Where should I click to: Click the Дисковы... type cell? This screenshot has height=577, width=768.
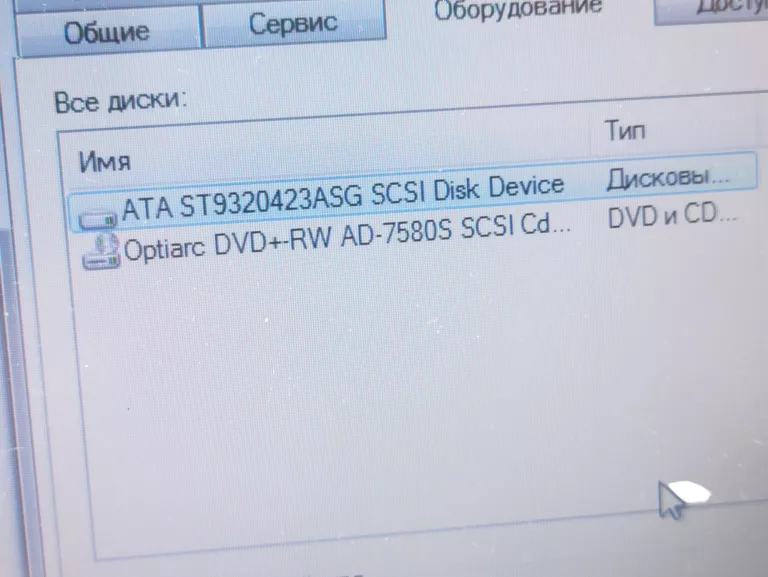click(668, 176)
